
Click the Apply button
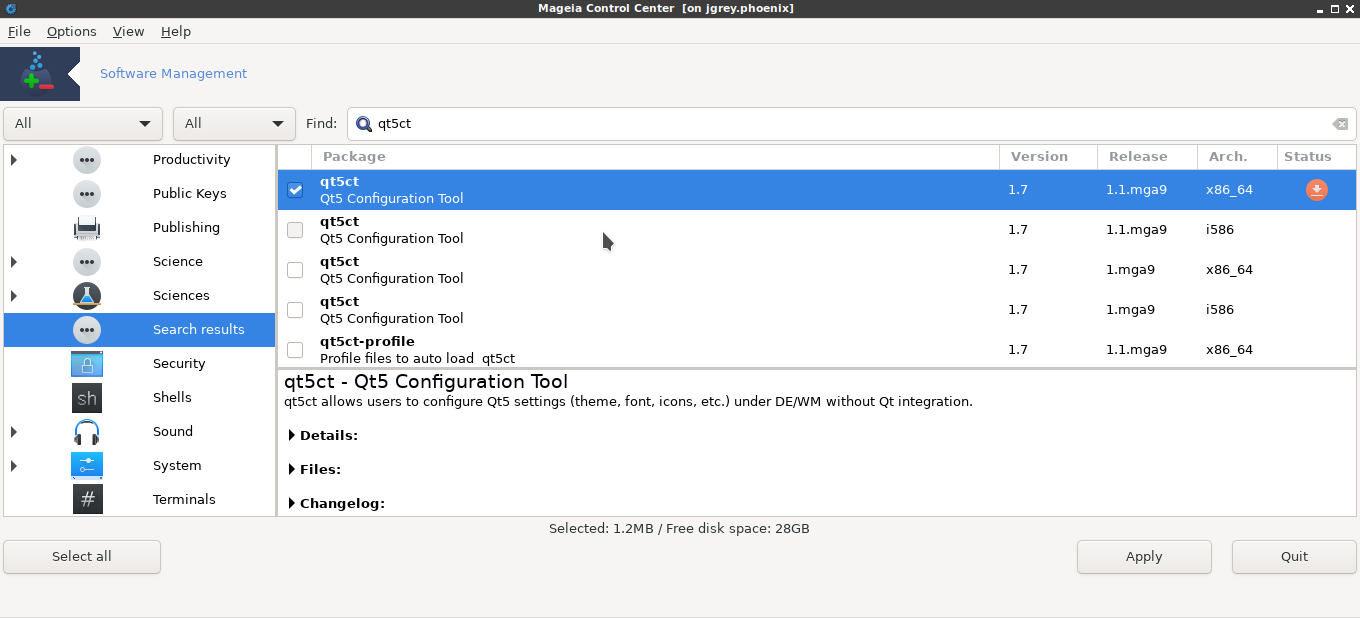point(1144,557)
